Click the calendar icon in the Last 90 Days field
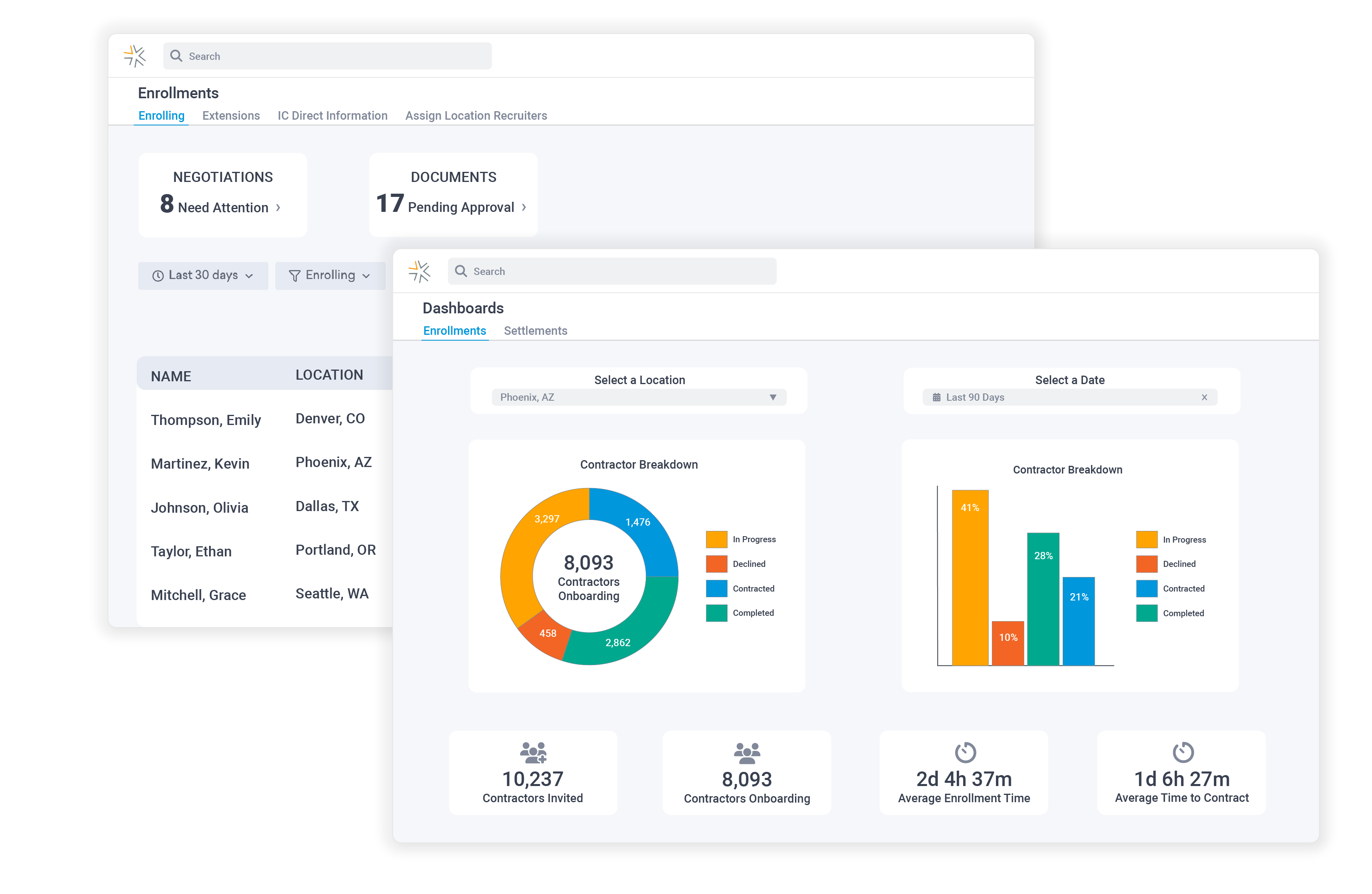 (937, 397)
